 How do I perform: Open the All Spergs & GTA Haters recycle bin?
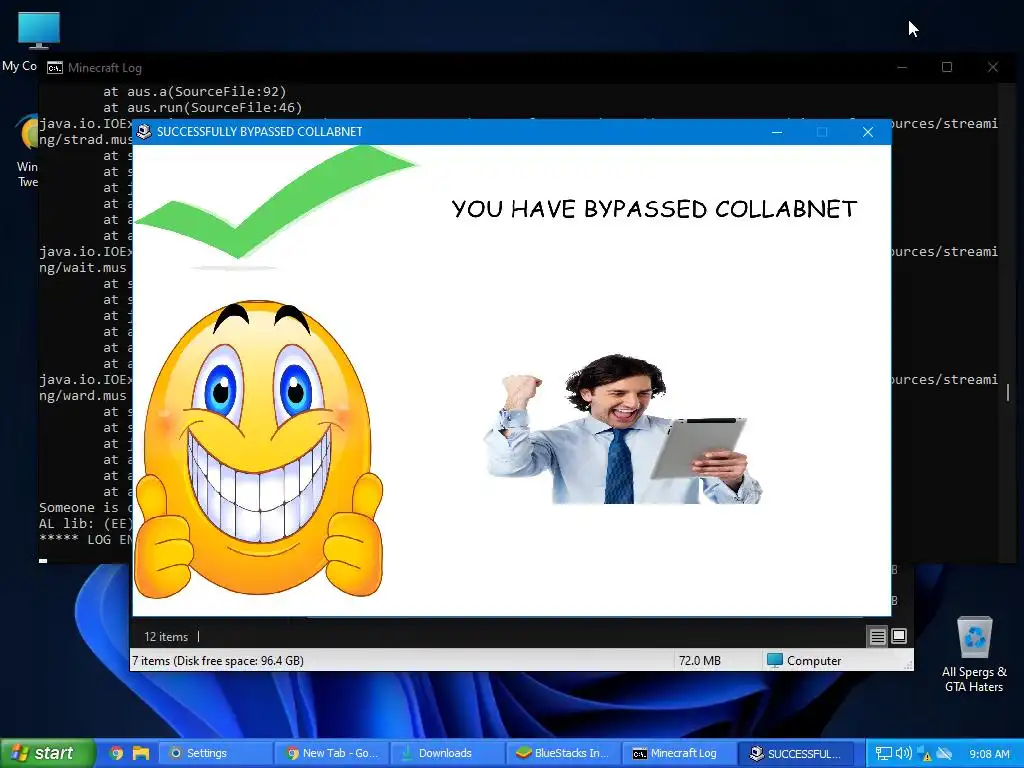coord(974,654)
